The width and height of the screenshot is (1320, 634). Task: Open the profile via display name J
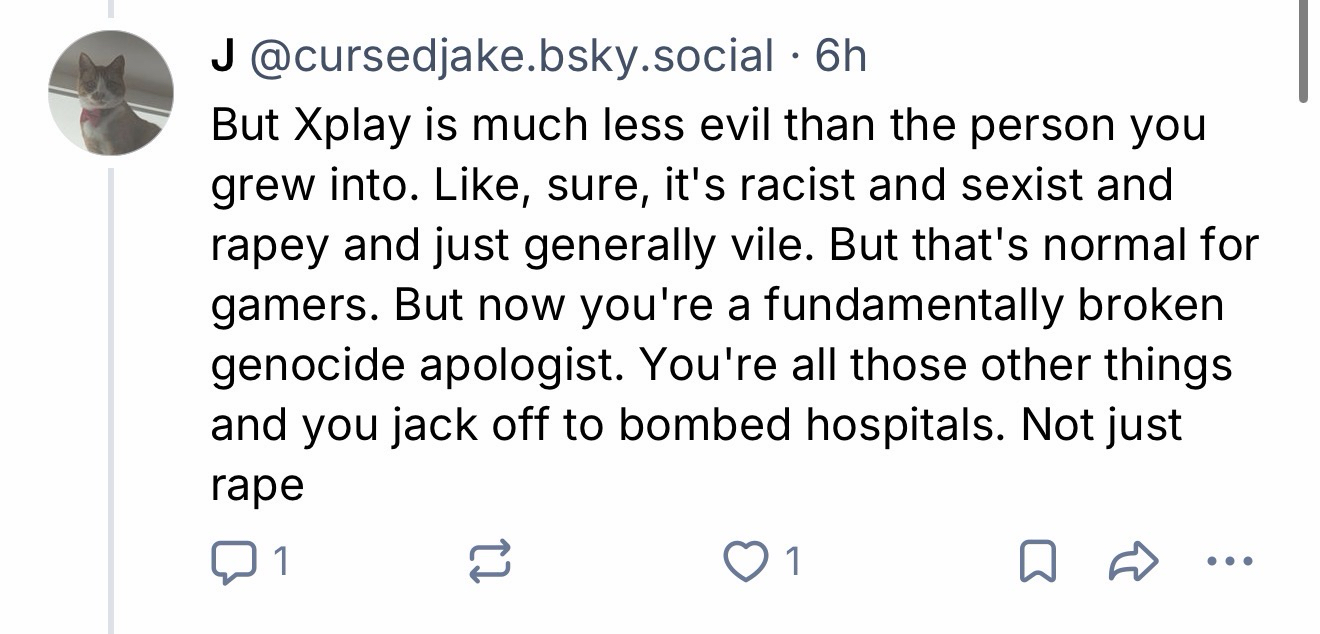point(221,57)
